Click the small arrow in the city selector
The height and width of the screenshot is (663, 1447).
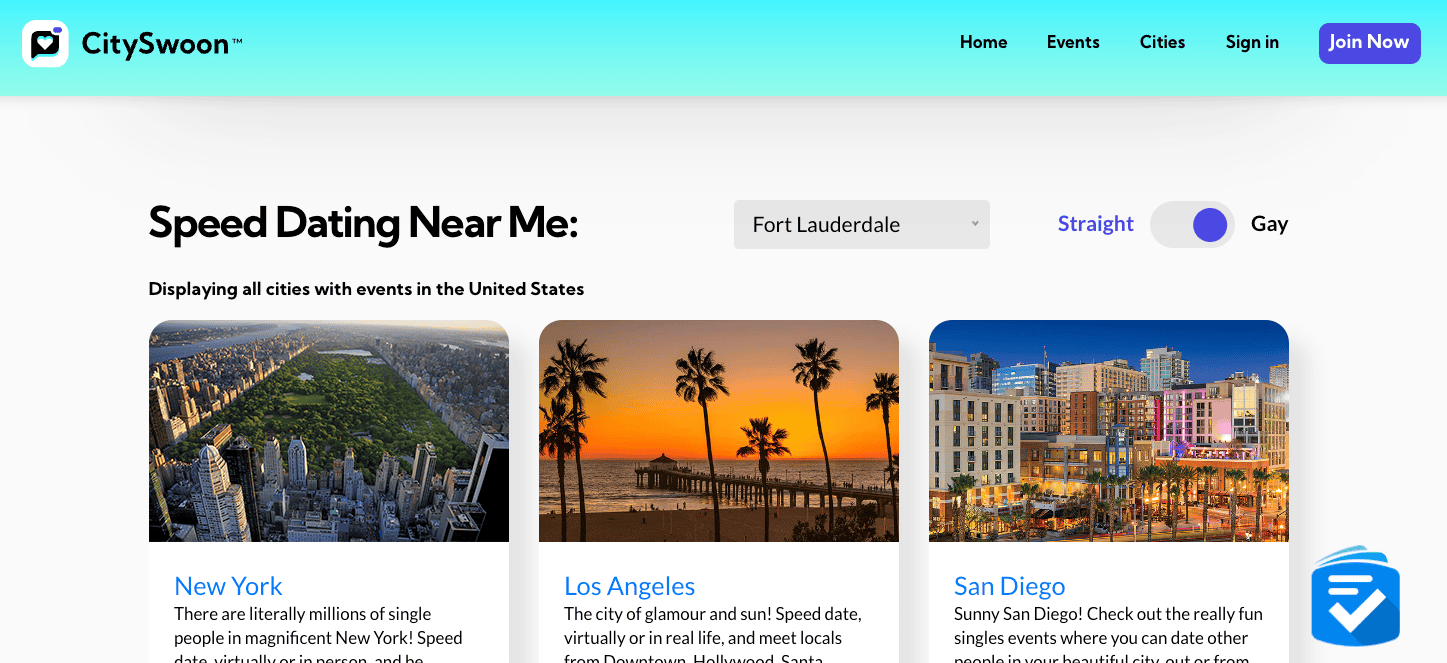tap(975, 224)
